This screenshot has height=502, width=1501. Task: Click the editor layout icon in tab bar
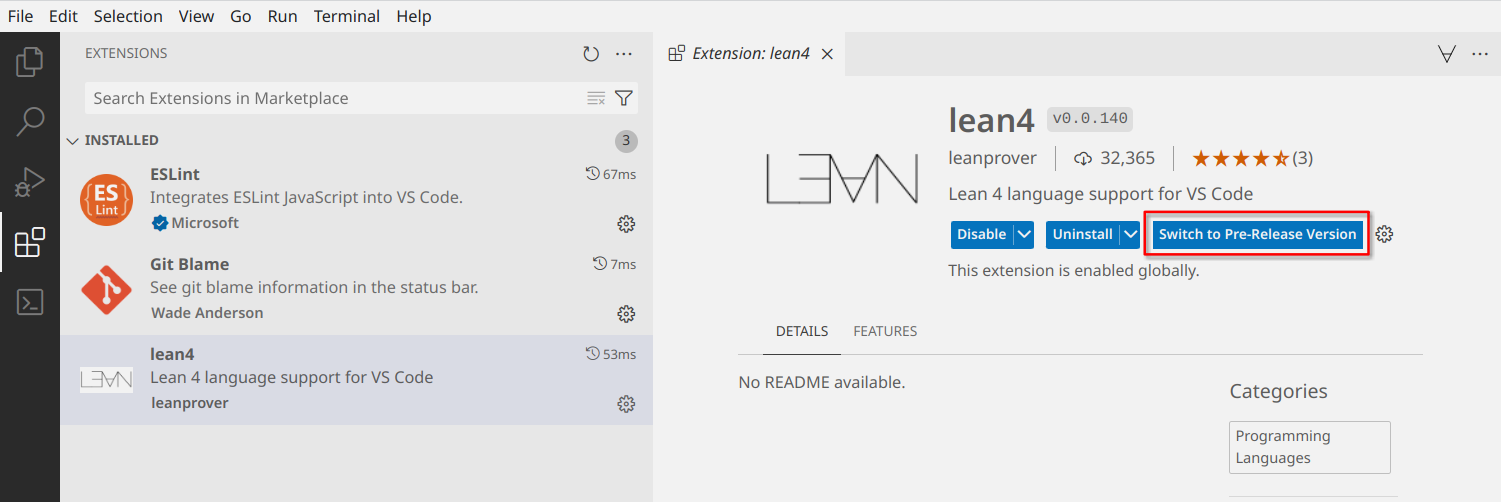tap(1446, 54)
